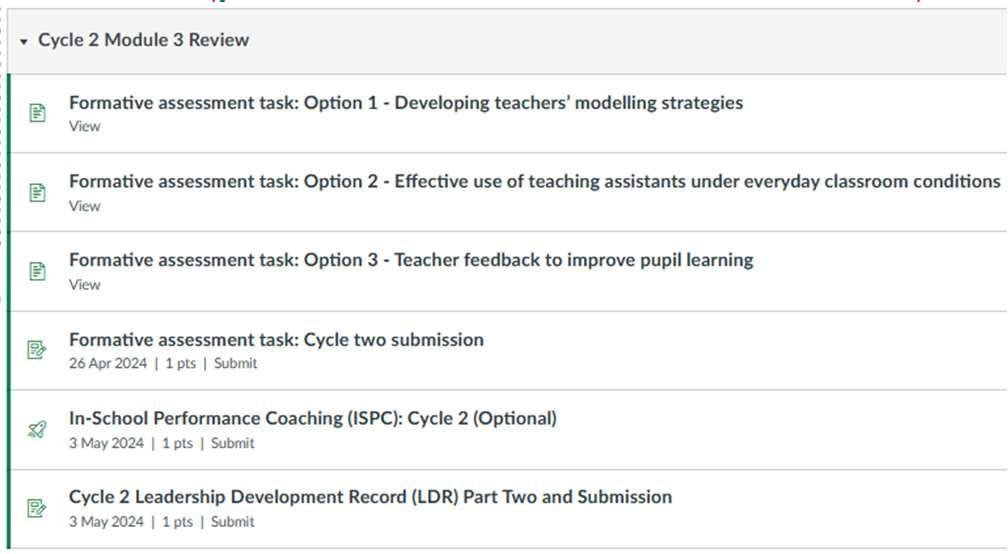Click assignment icon beside Leadership Development Record
Image resolution: width=1008 pixels, height=554 pixels.
(x=37, y=508)
